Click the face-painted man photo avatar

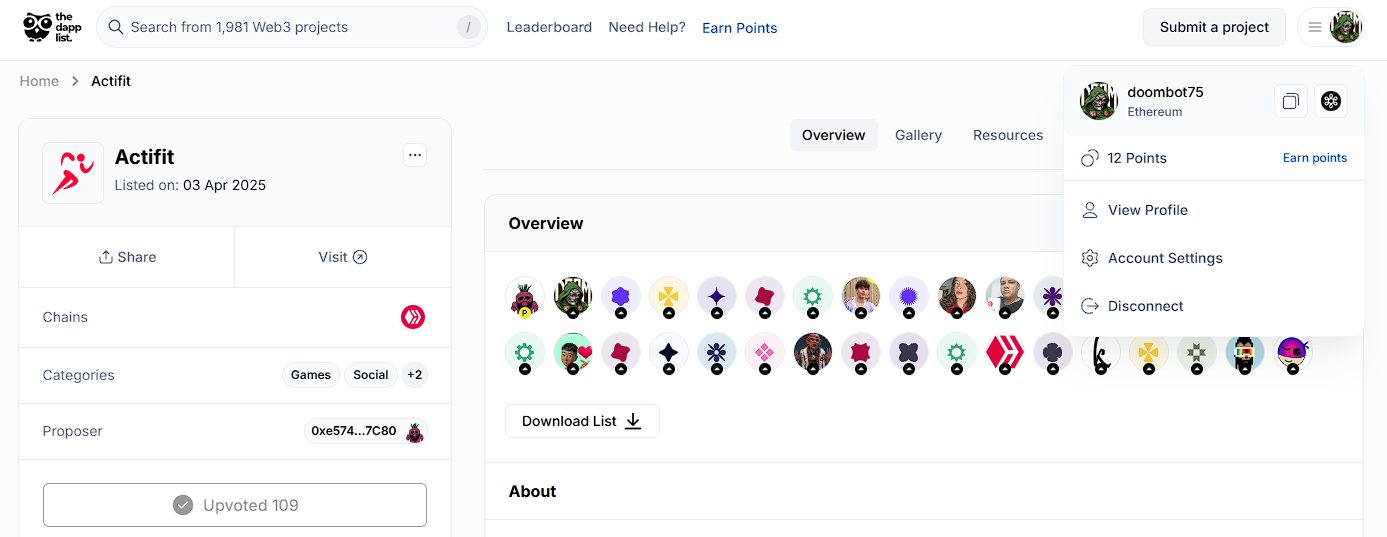tap(812, 353)
